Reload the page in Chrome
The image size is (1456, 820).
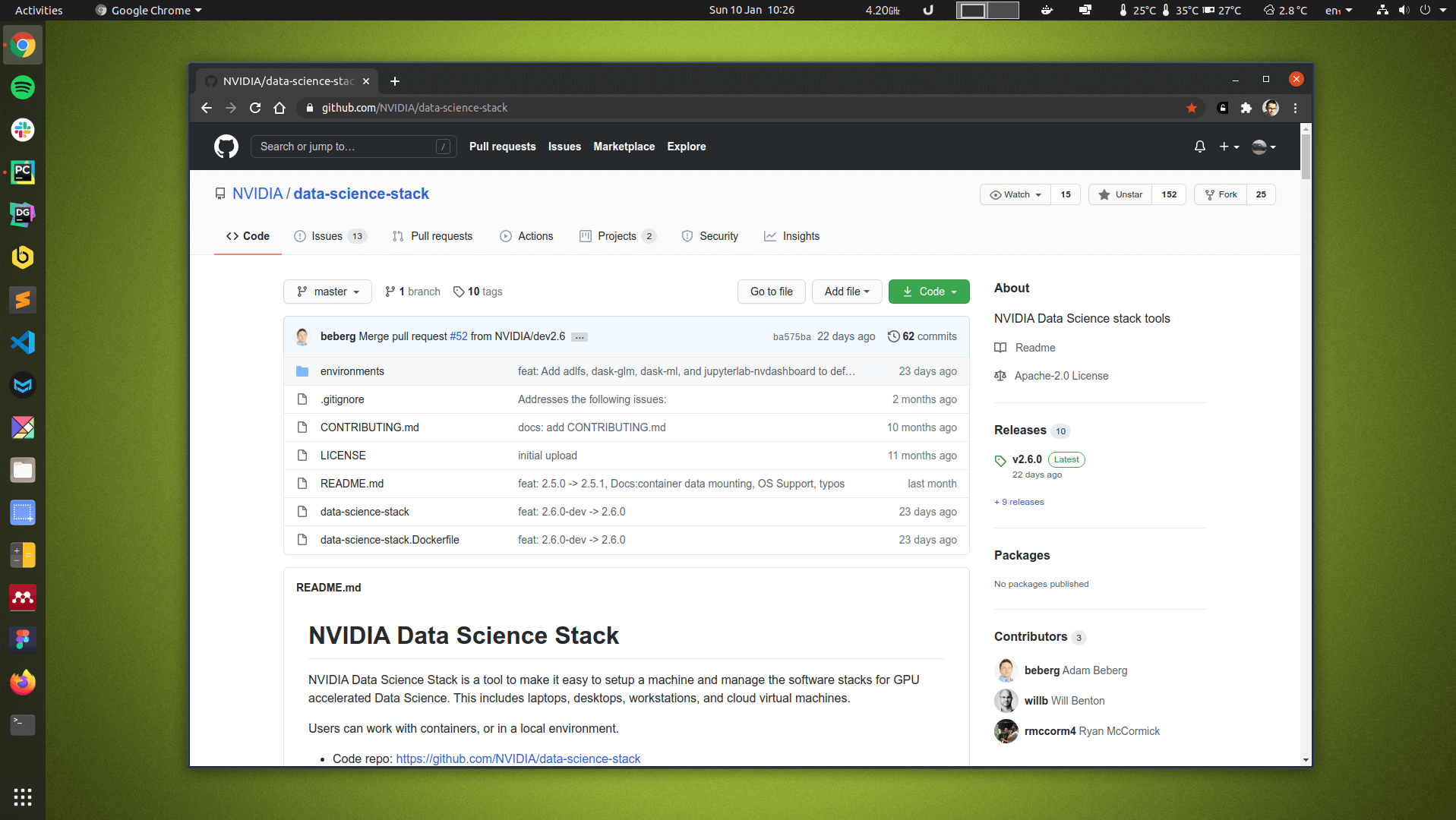point(255,108)
